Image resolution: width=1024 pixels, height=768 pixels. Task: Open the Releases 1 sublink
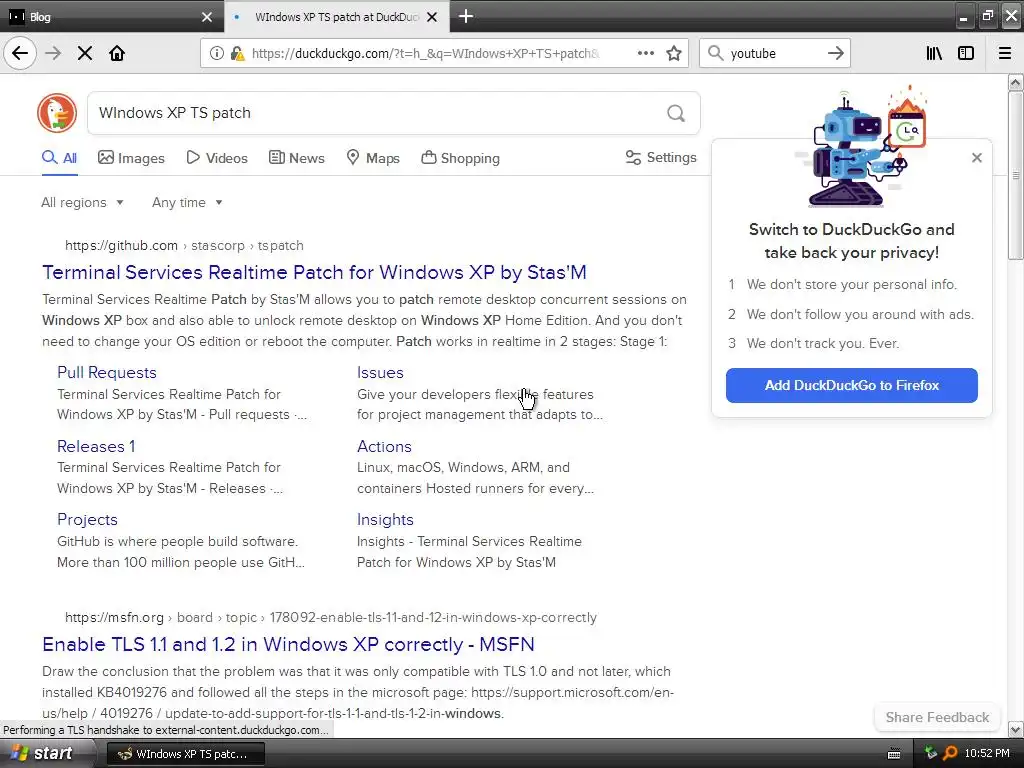tap(96, 446)
